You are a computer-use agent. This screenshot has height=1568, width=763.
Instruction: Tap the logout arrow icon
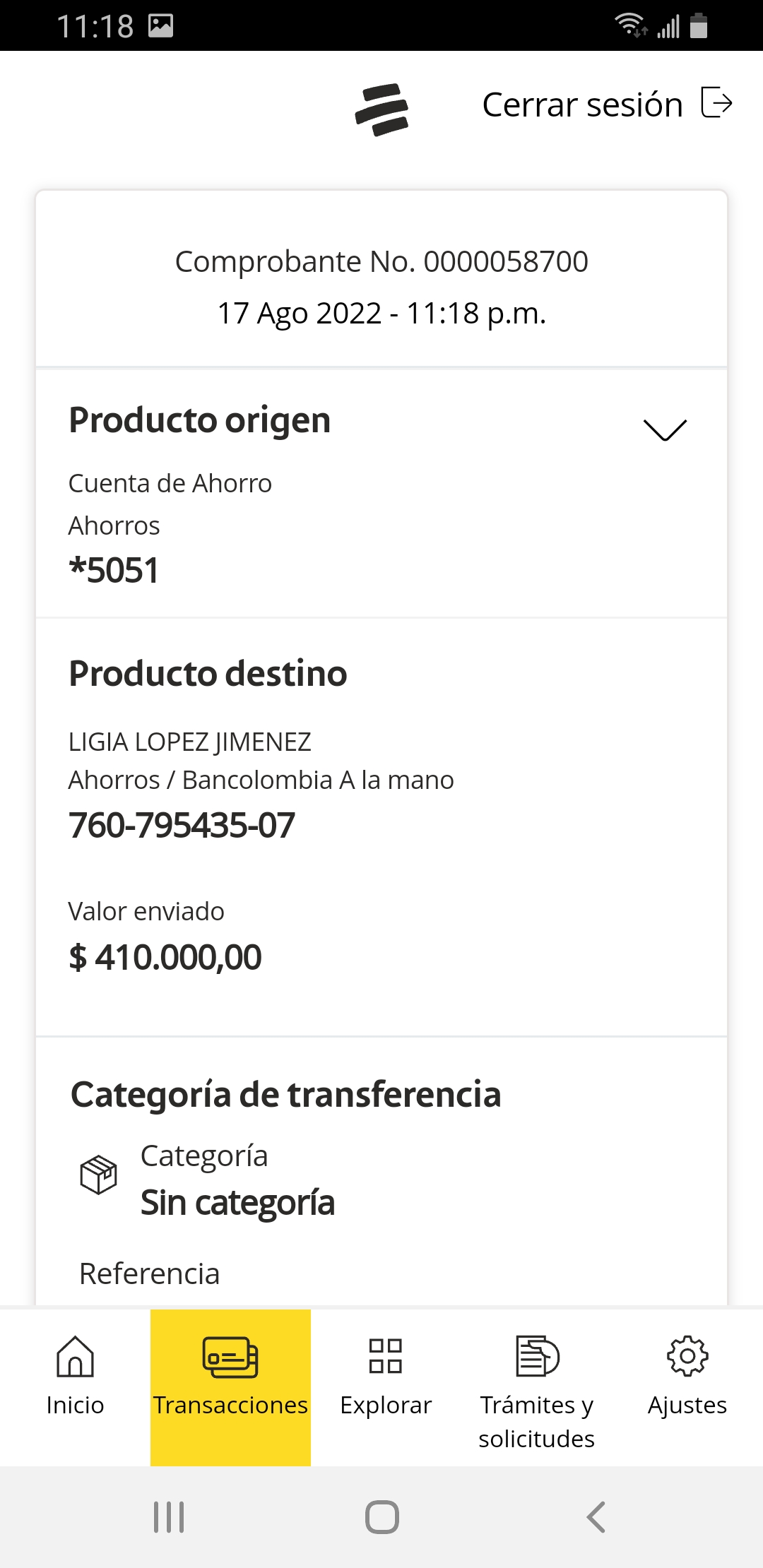coord(716,102)
